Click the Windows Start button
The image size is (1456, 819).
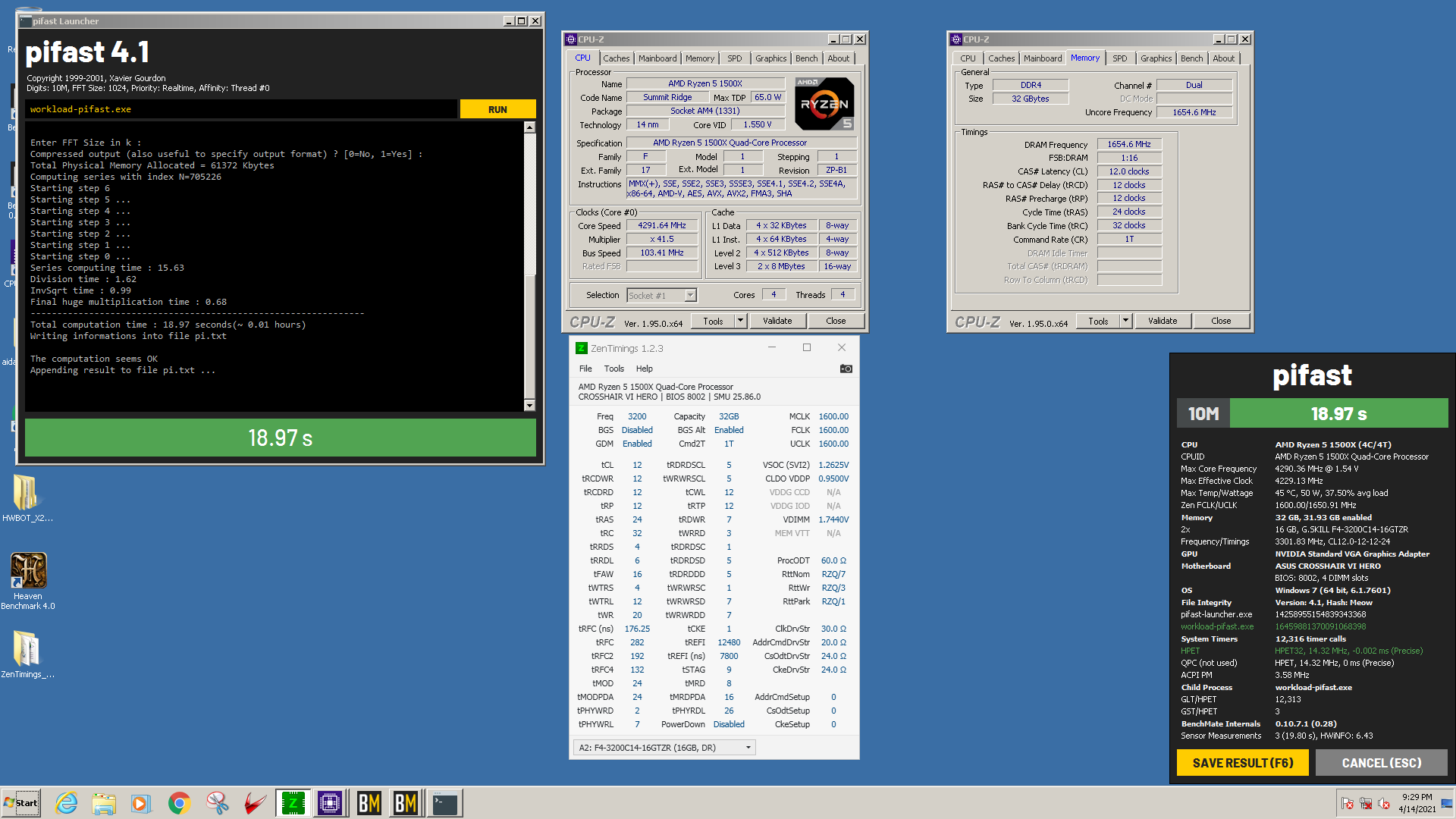[21, 803]
